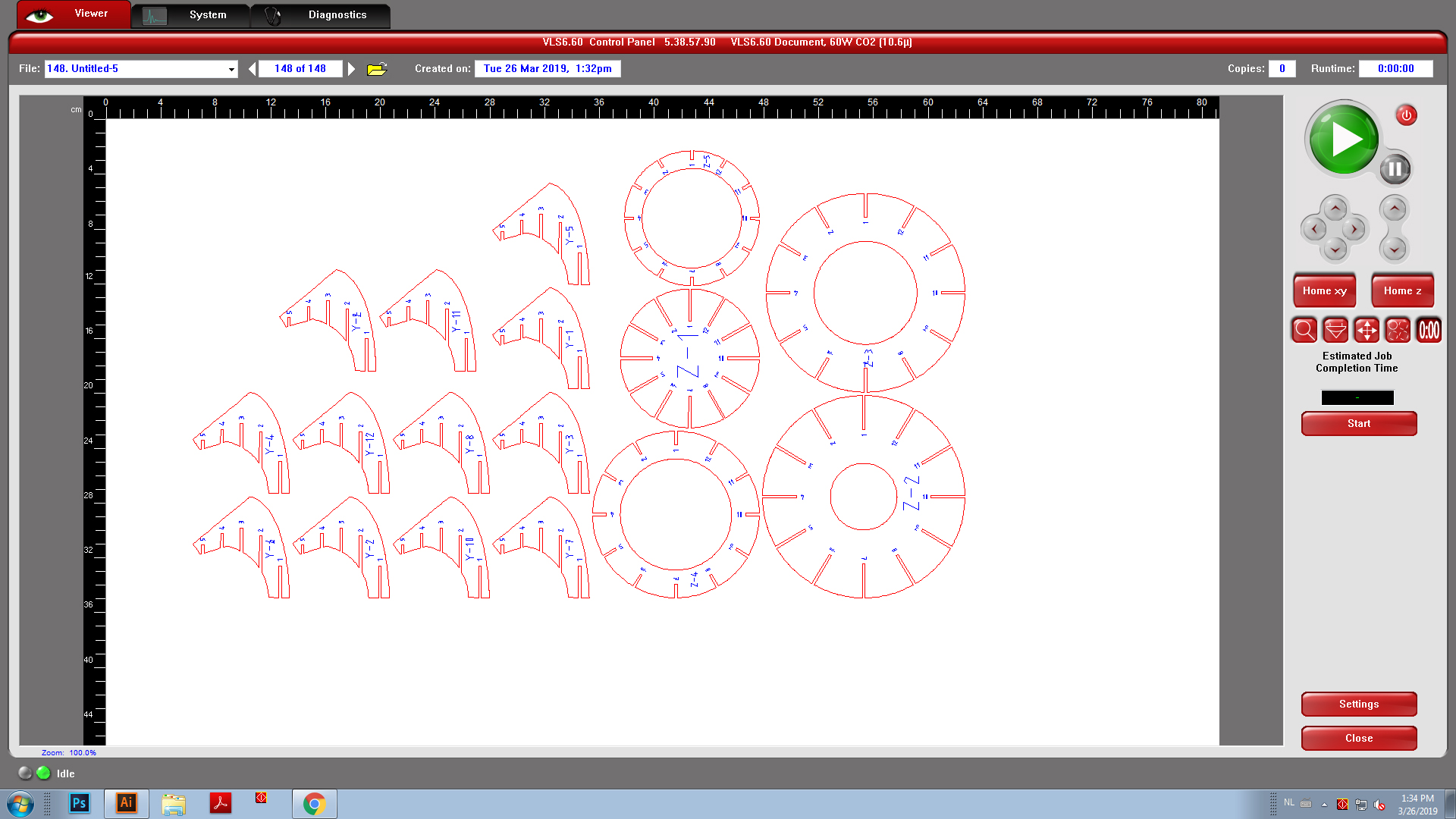
Task: Go to the next job arrow
Action: (x=351, y=69)
